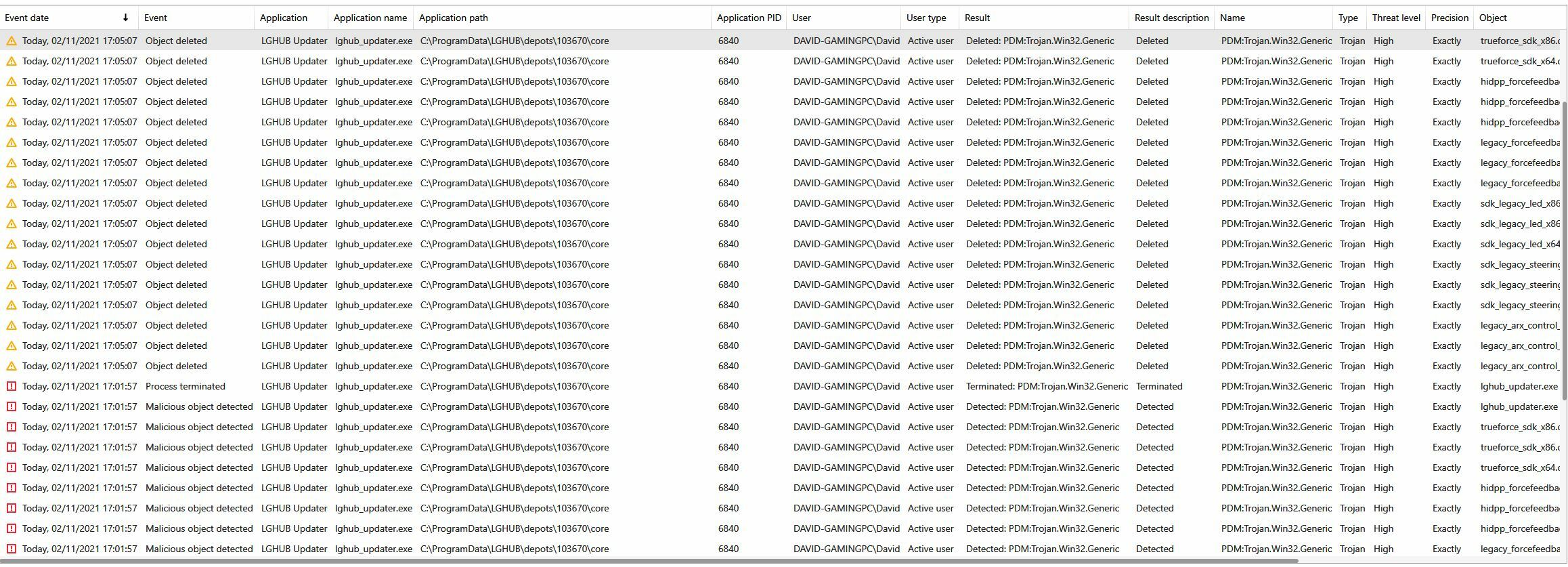This screenshot has width=1568, height=567.
Task: Click trueforce_sdk_x64 object in Malicious object detected row
Action: (x=1520, y=467)
